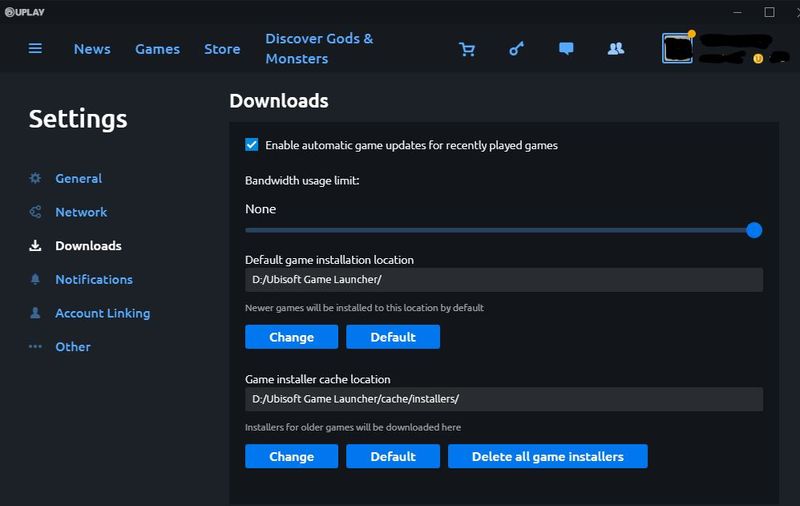Screen dimensions: 800x506
Task: Select Other settings section
Action: [73, 346]
